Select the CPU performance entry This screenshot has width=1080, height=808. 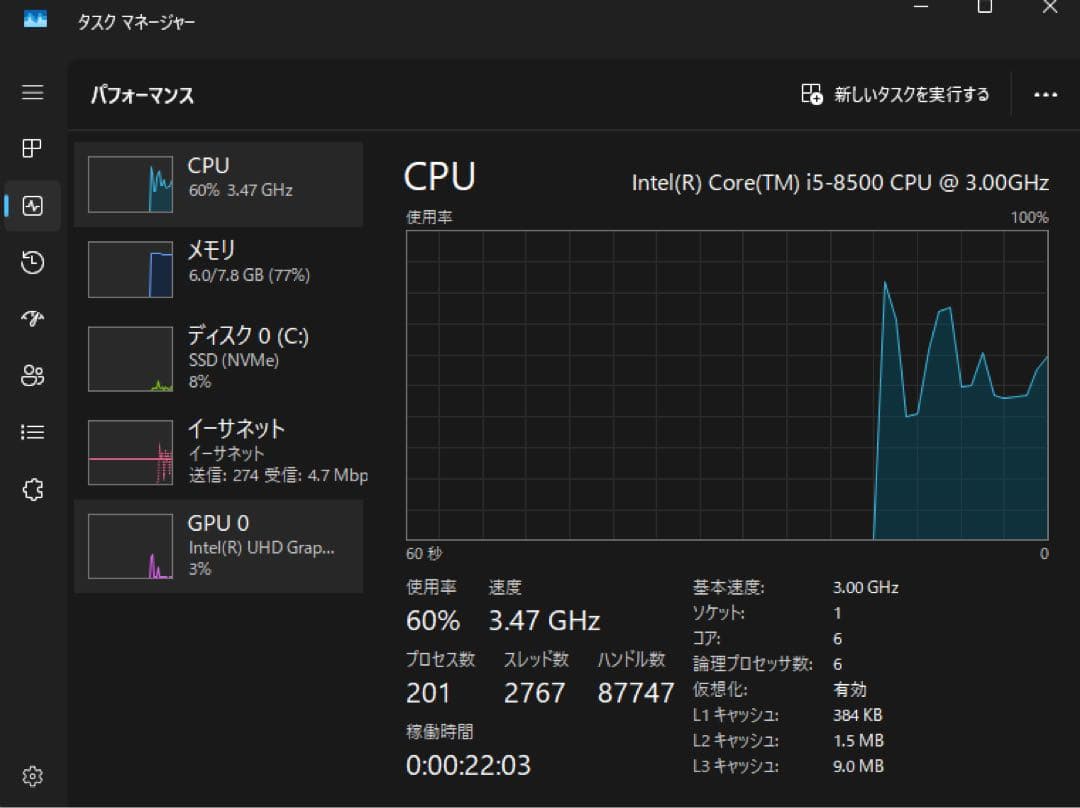[219, 184]
